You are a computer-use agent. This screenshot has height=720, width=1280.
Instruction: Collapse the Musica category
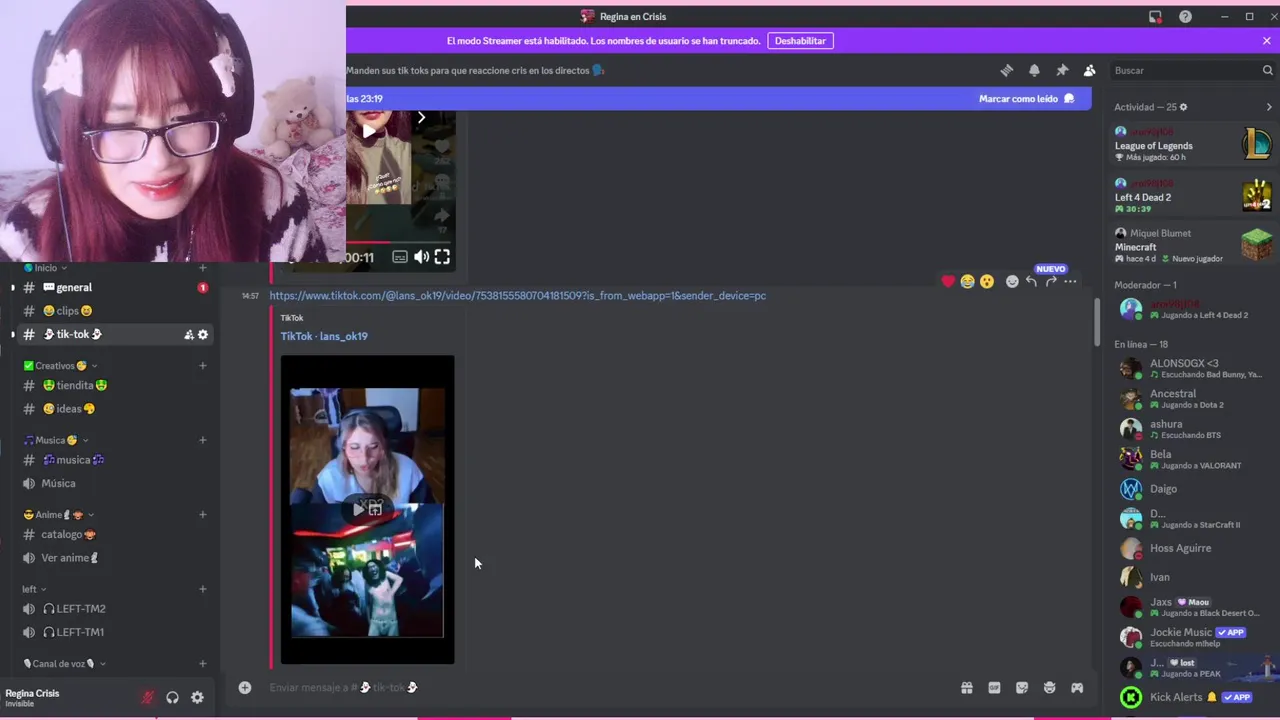point(56,440)
